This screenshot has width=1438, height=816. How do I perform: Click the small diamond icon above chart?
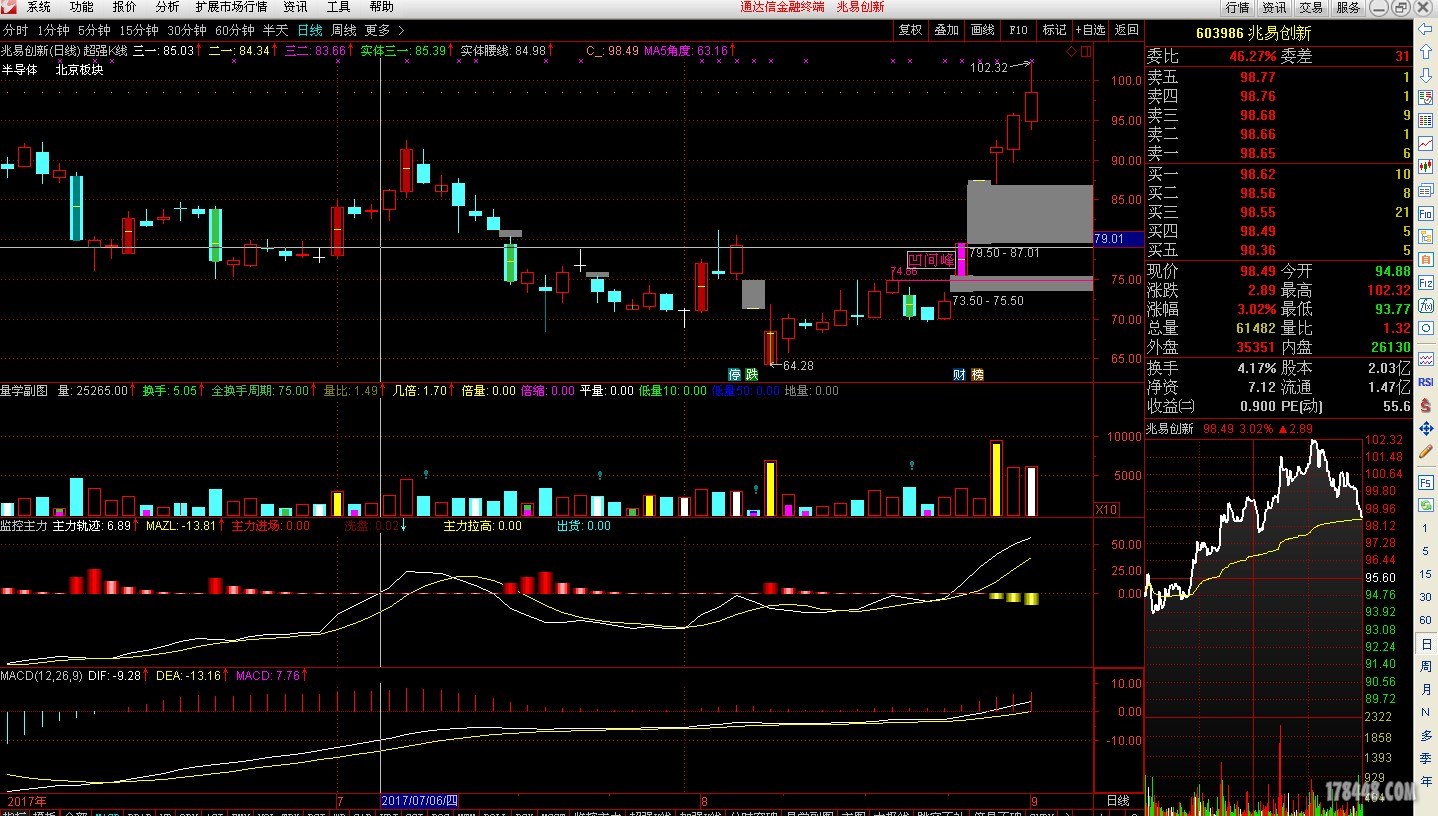[1071, 50]
